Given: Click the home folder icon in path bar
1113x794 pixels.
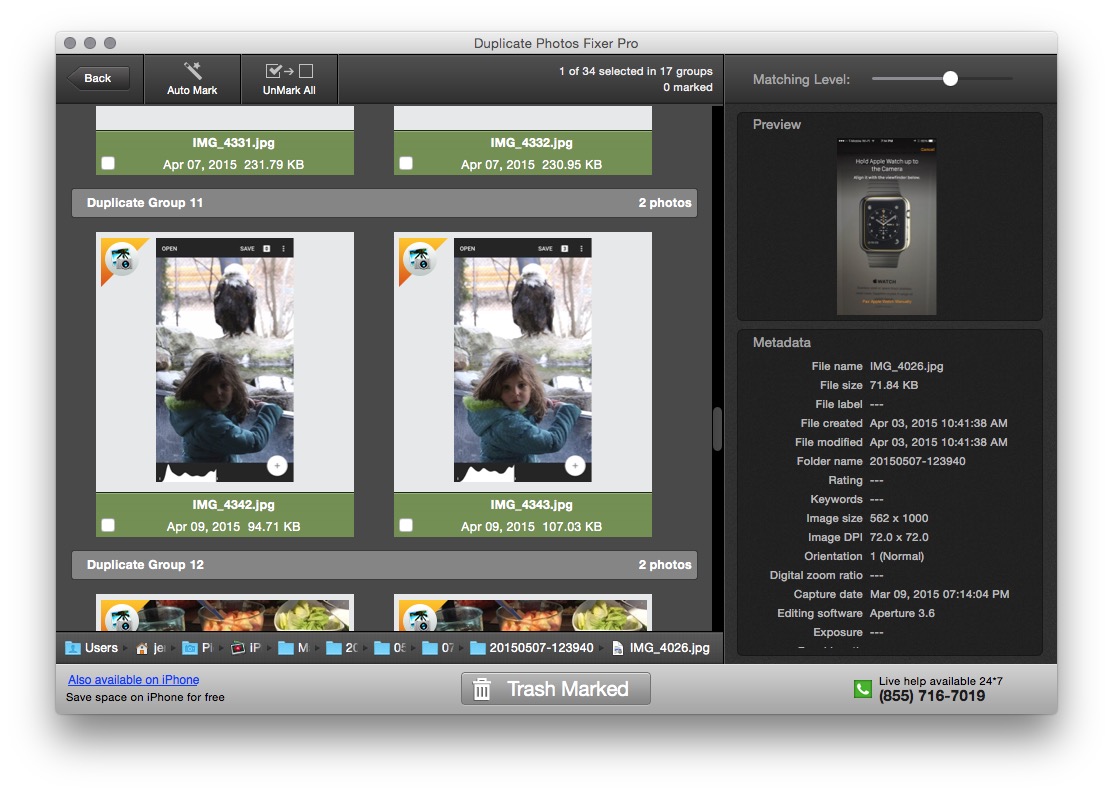Looking at the screenshot, I should click(142, 648).
